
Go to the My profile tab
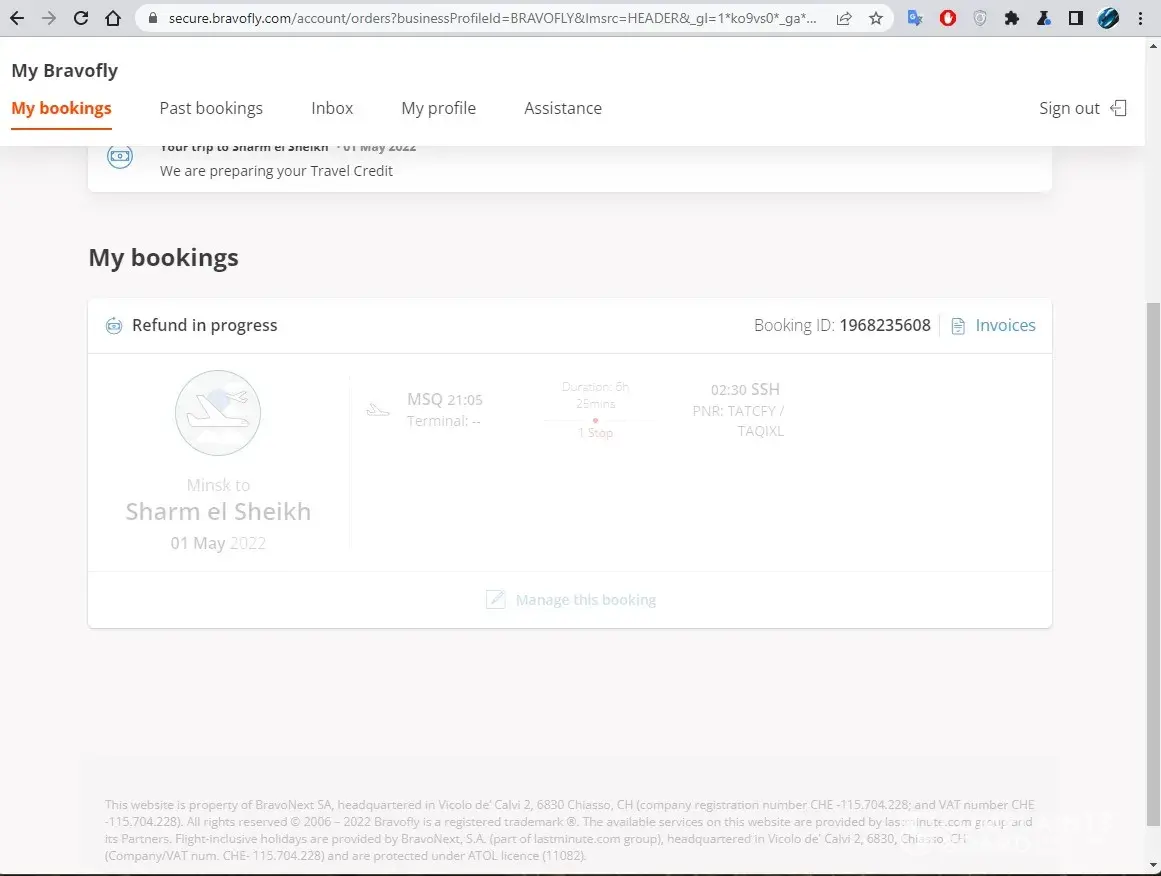pos(438,108)
